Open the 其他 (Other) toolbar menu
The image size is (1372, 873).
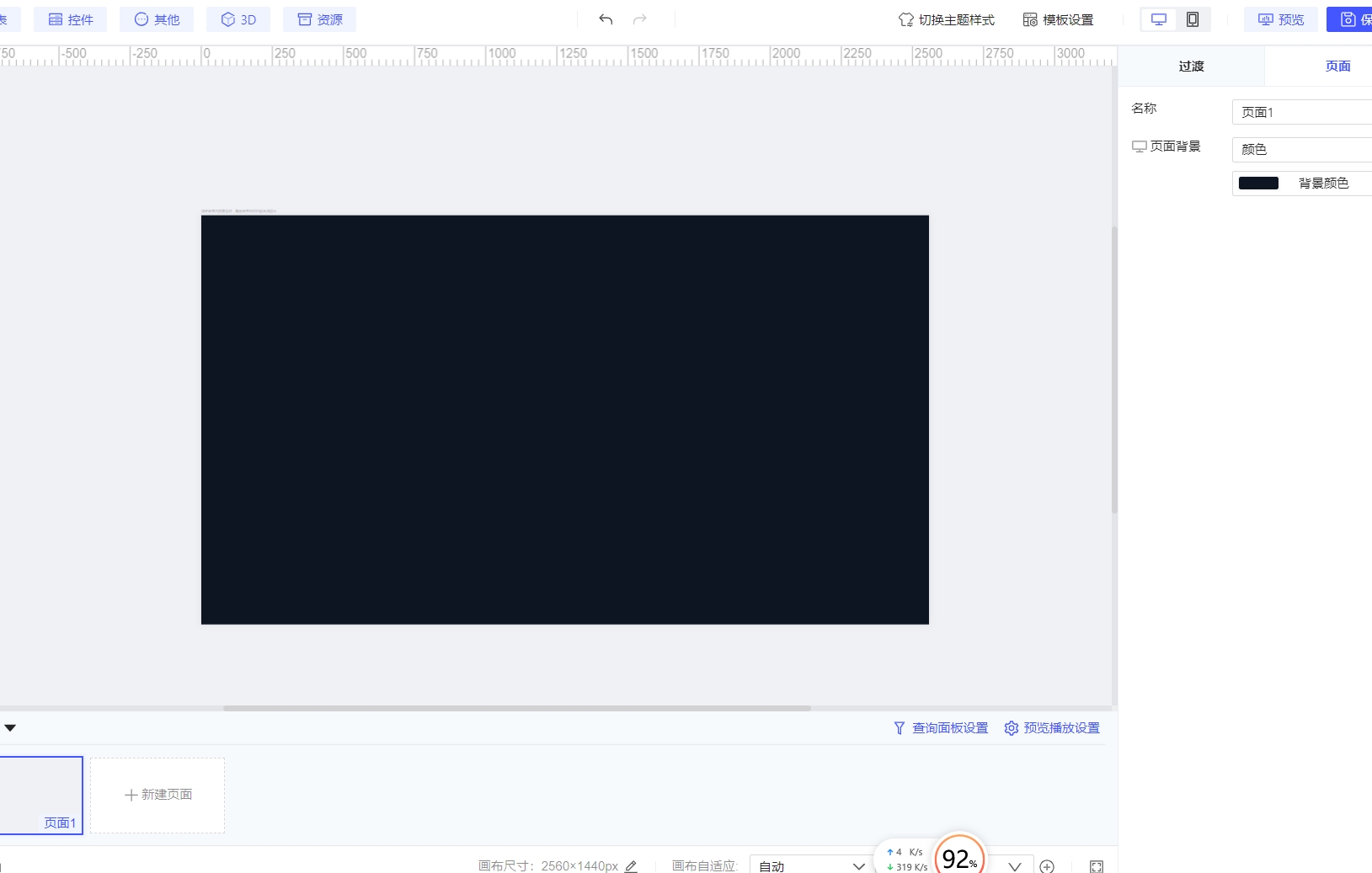pos(157,19)
